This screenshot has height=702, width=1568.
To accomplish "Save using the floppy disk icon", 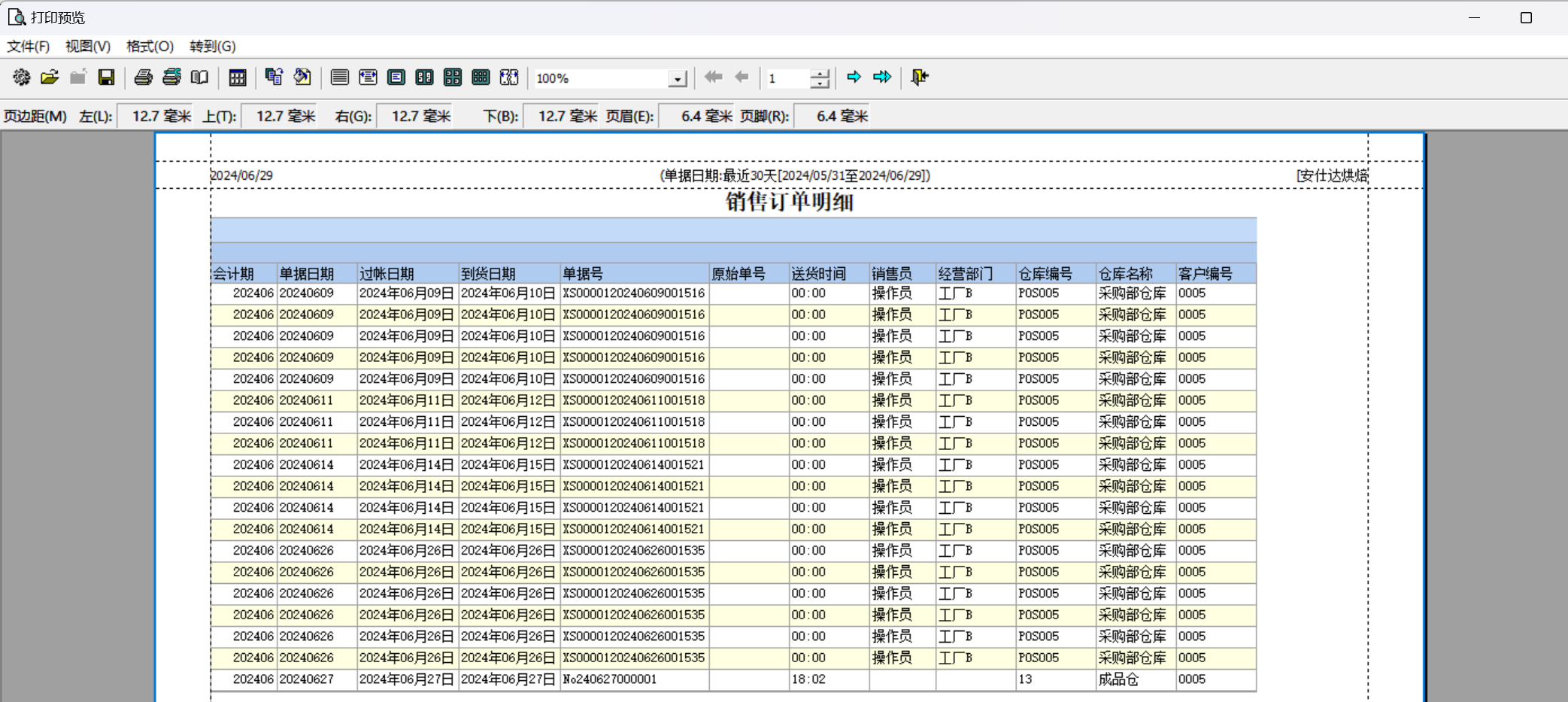I will [x=107, y=77].
